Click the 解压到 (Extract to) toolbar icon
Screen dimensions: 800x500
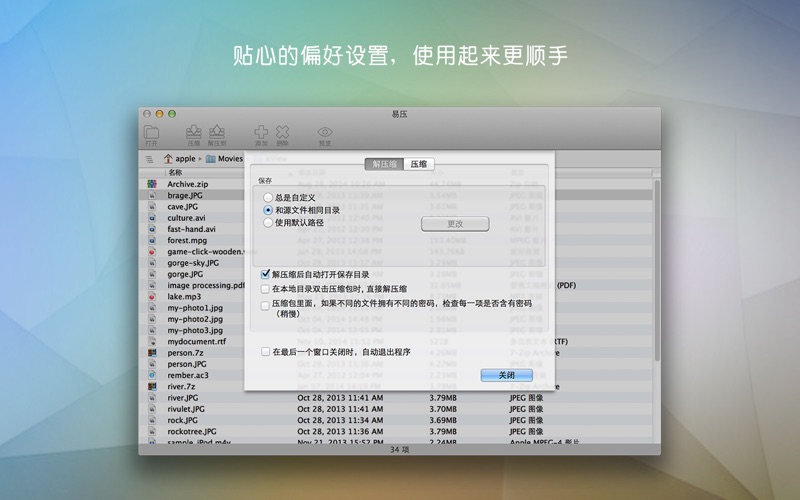click(216, 133)
